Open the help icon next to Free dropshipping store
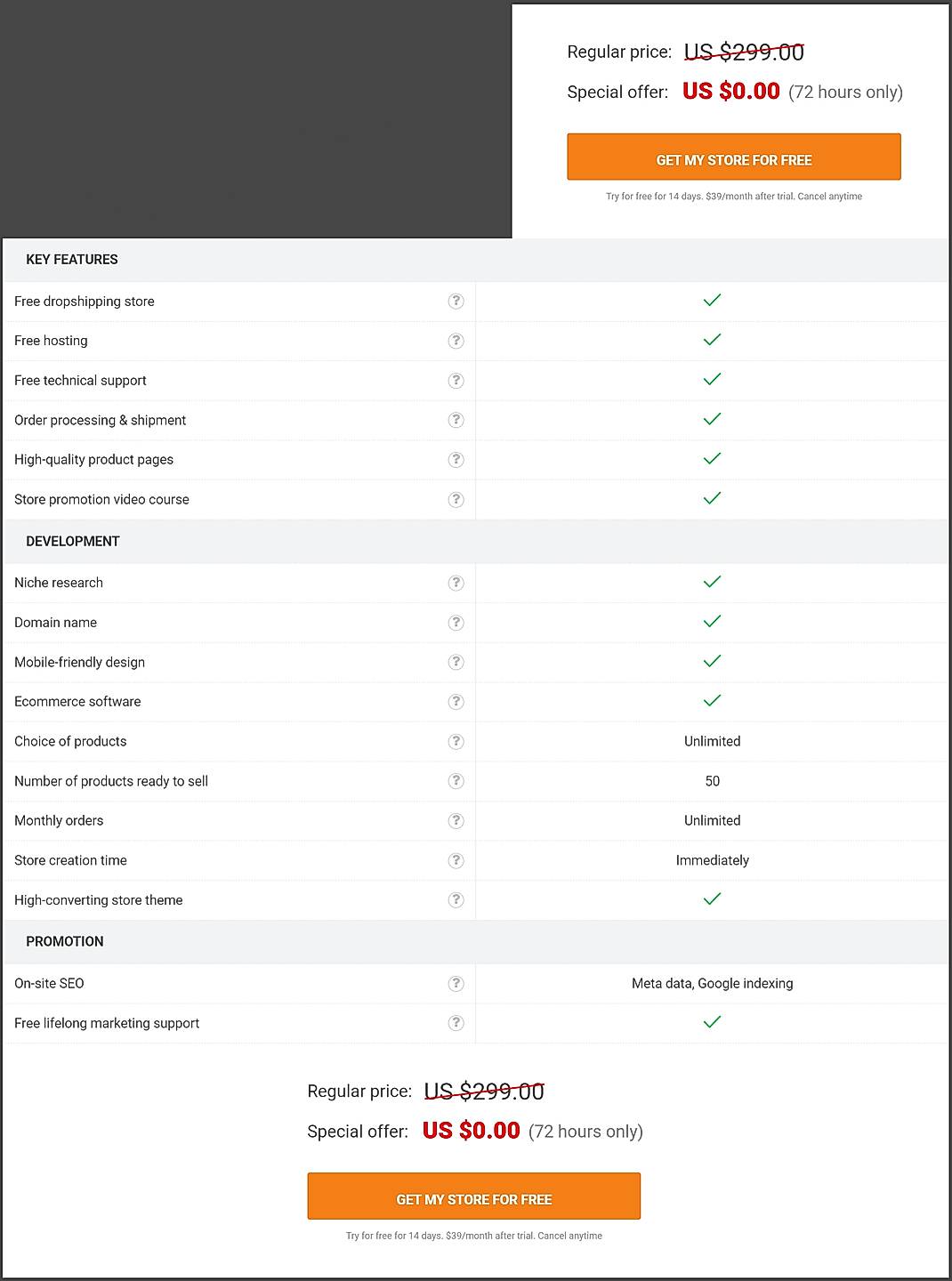 [456, 302]
